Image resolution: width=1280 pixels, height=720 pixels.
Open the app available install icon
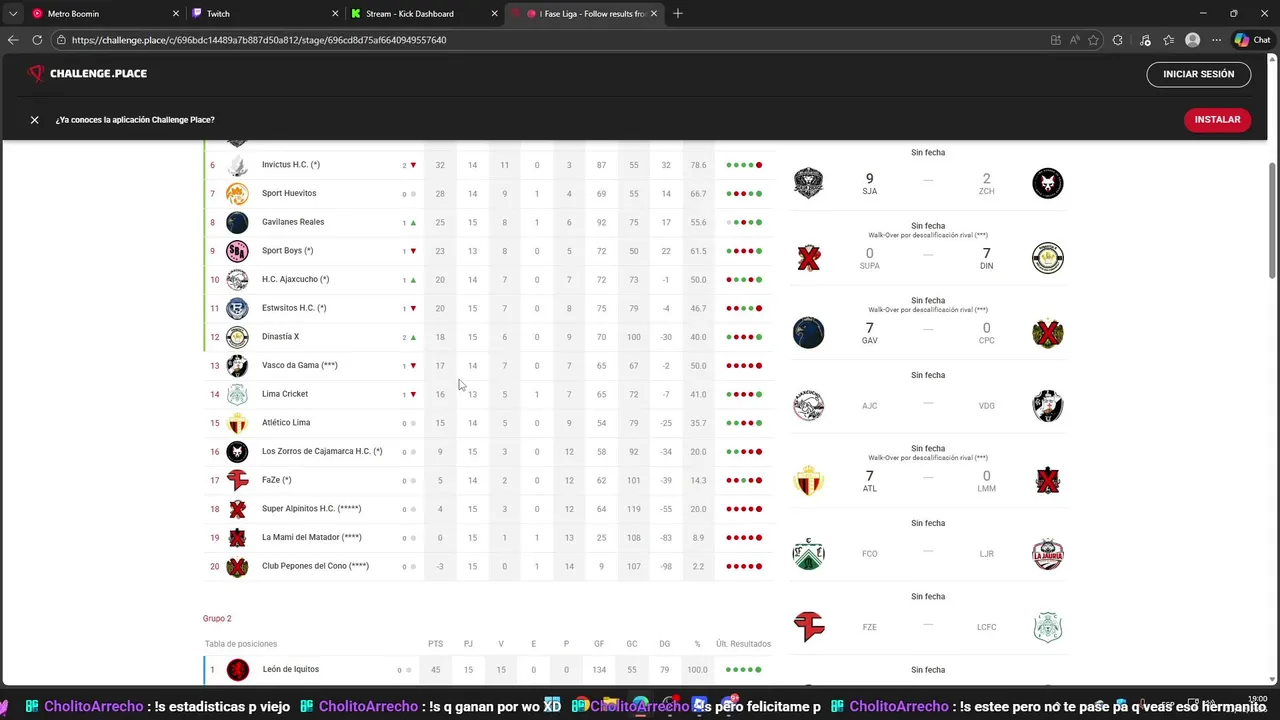[1056, 40]
